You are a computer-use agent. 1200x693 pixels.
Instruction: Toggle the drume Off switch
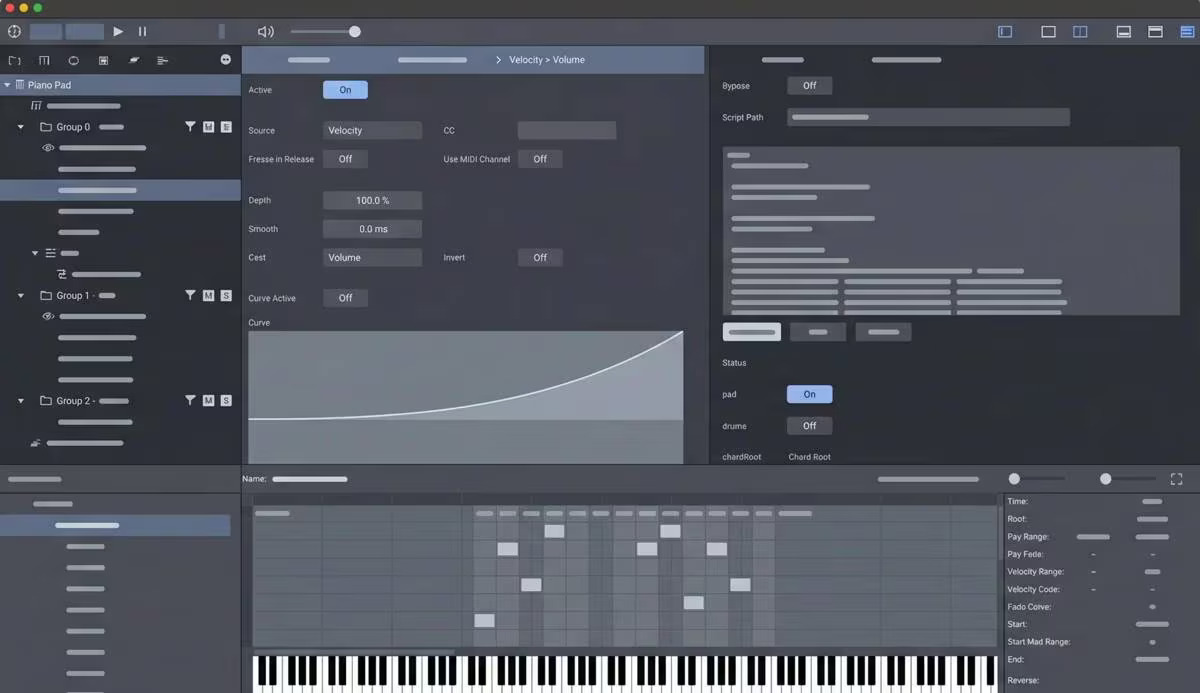pos(810,426)
